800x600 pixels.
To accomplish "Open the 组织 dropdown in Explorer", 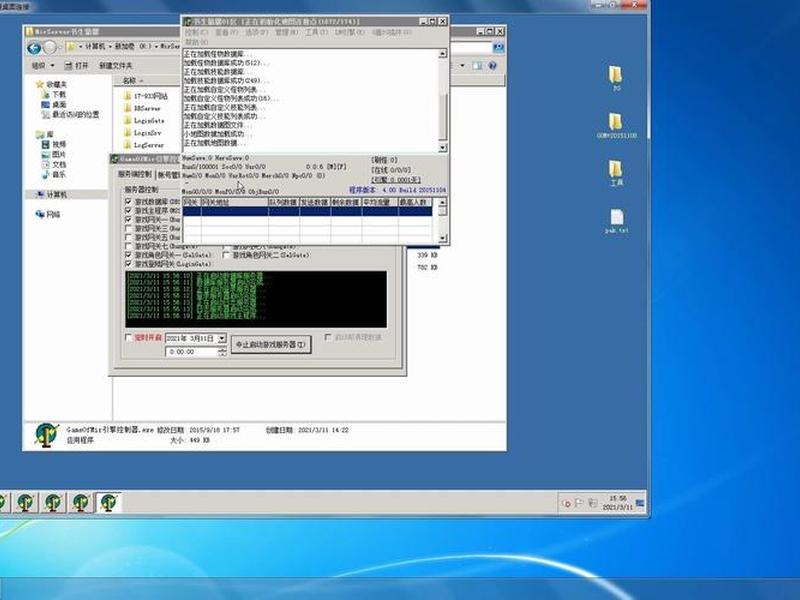I will [x=43, y=65].
